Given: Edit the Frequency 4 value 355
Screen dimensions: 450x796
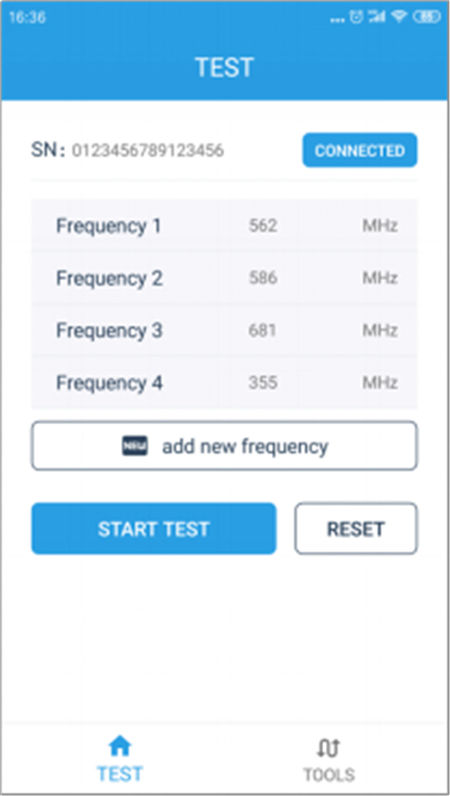Looking at the screenshot, I should coord(263,383).
